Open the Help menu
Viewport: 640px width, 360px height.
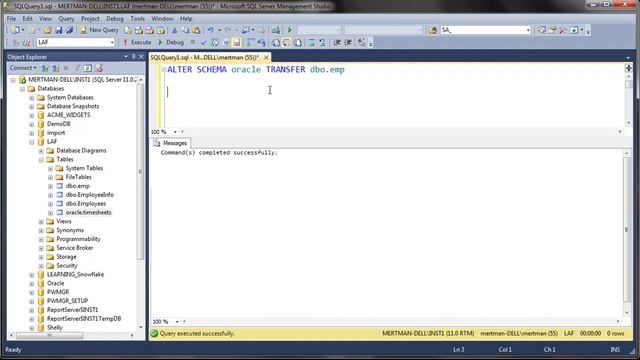(x=186, y=19)
